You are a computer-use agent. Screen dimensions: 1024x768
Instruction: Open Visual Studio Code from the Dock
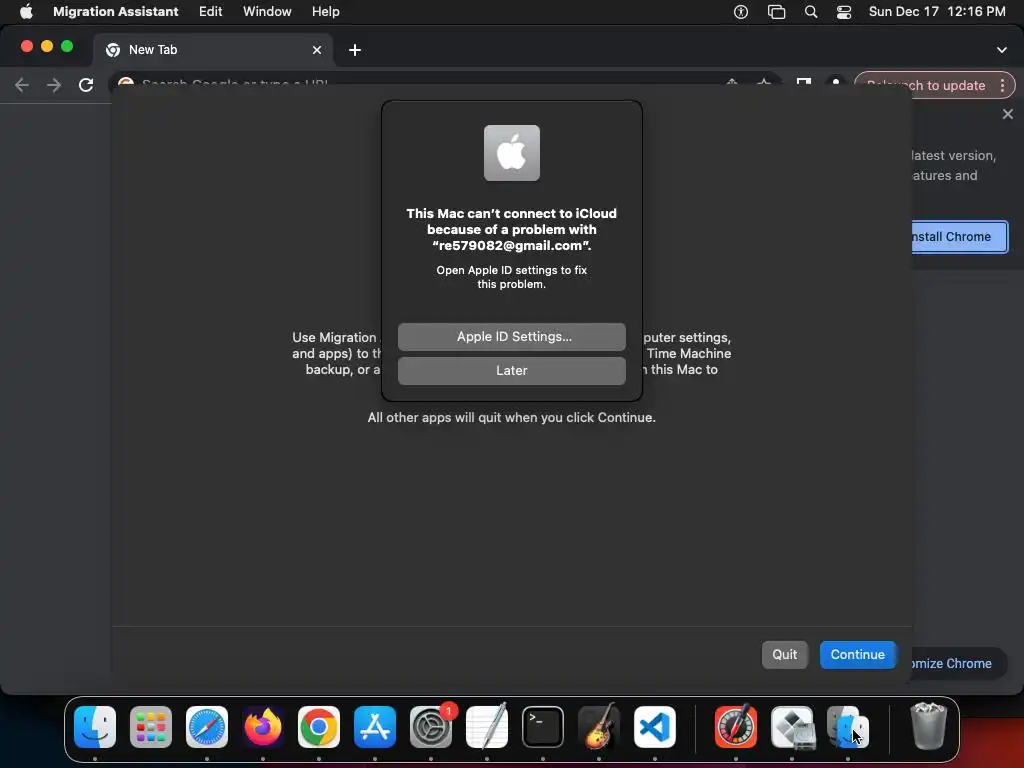(x=654, y=727)
